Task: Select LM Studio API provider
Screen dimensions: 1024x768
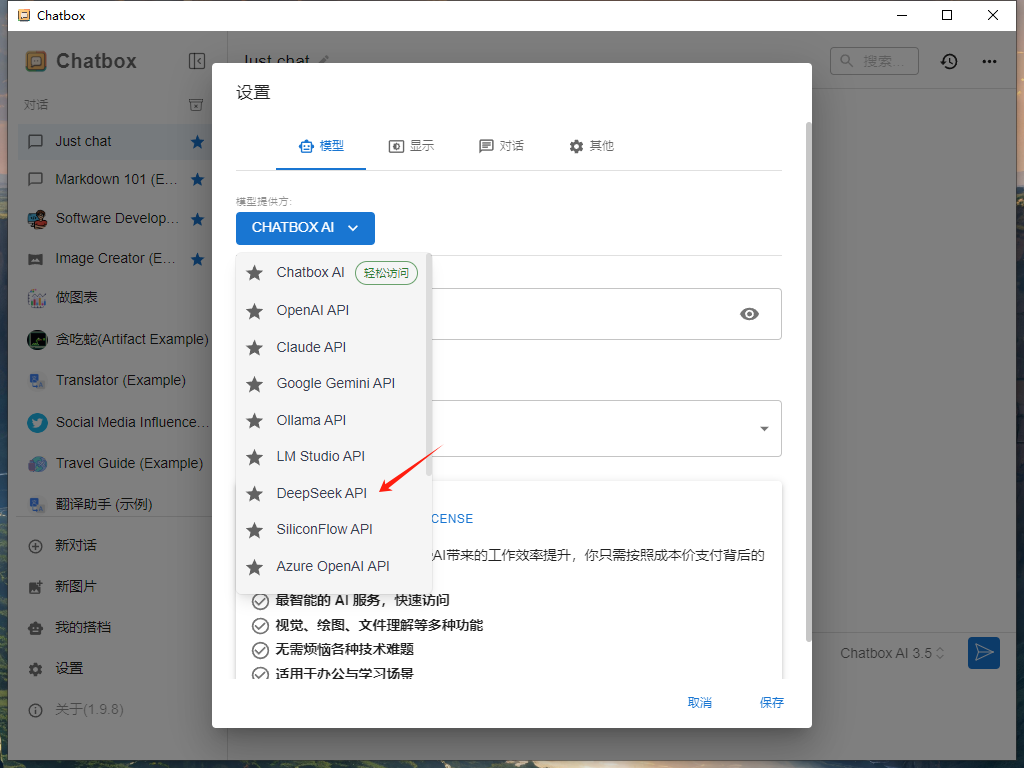Action: (331, 456)
